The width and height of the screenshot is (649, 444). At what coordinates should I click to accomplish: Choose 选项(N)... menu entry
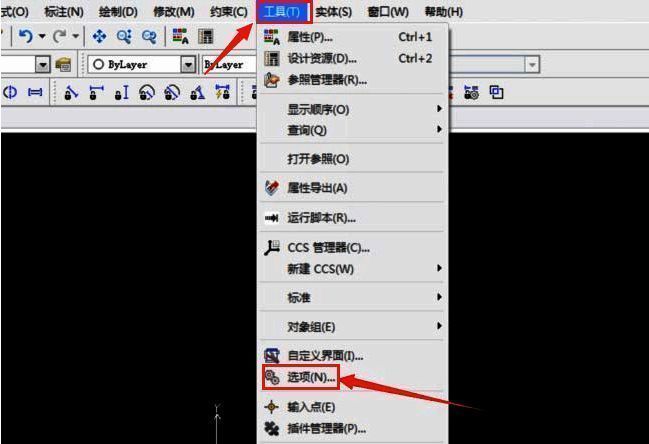tap(353, 377)
